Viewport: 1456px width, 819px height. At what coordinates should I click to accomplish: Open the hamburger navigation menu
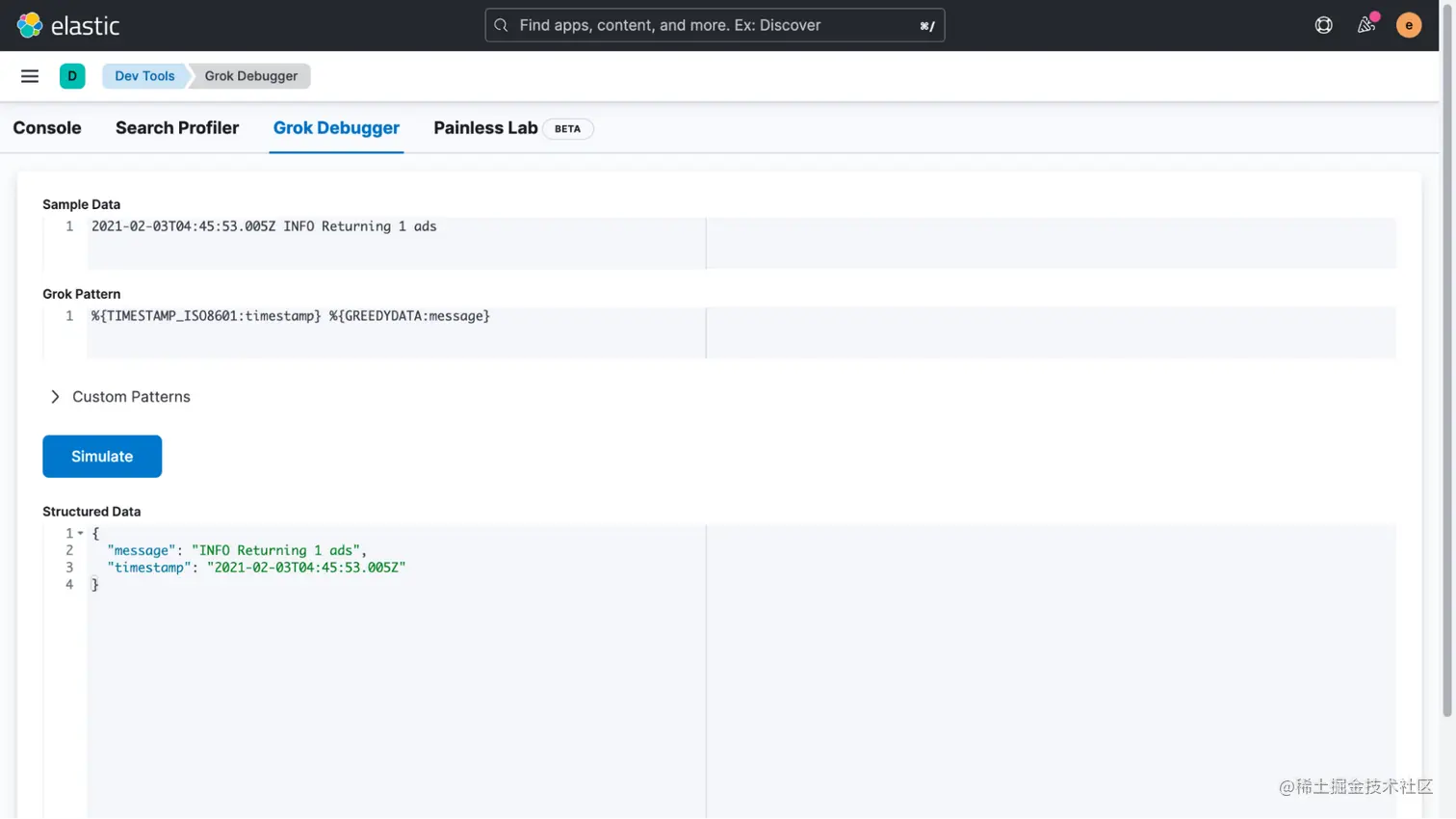(x=30, y=76)
